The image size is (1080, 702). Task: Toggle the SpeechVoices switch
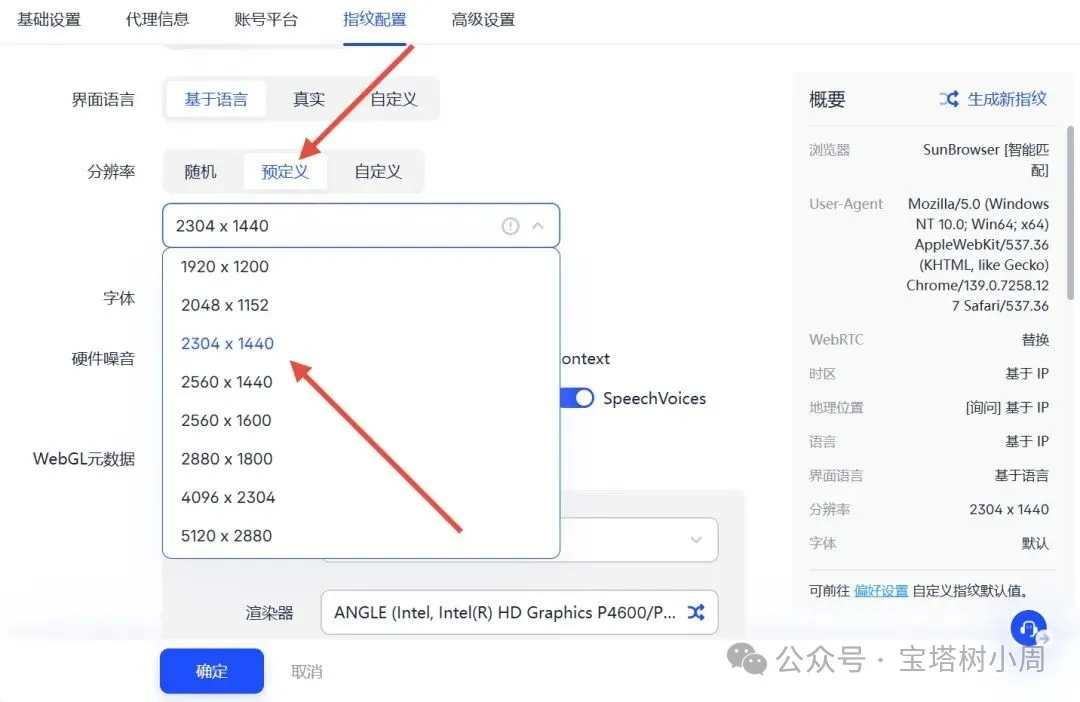coord(577,398)
